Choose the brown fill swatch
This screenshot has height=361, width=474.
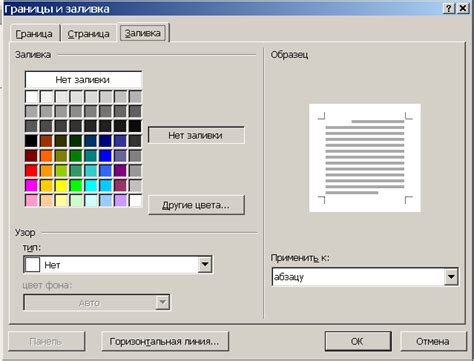tap(47, 141)
